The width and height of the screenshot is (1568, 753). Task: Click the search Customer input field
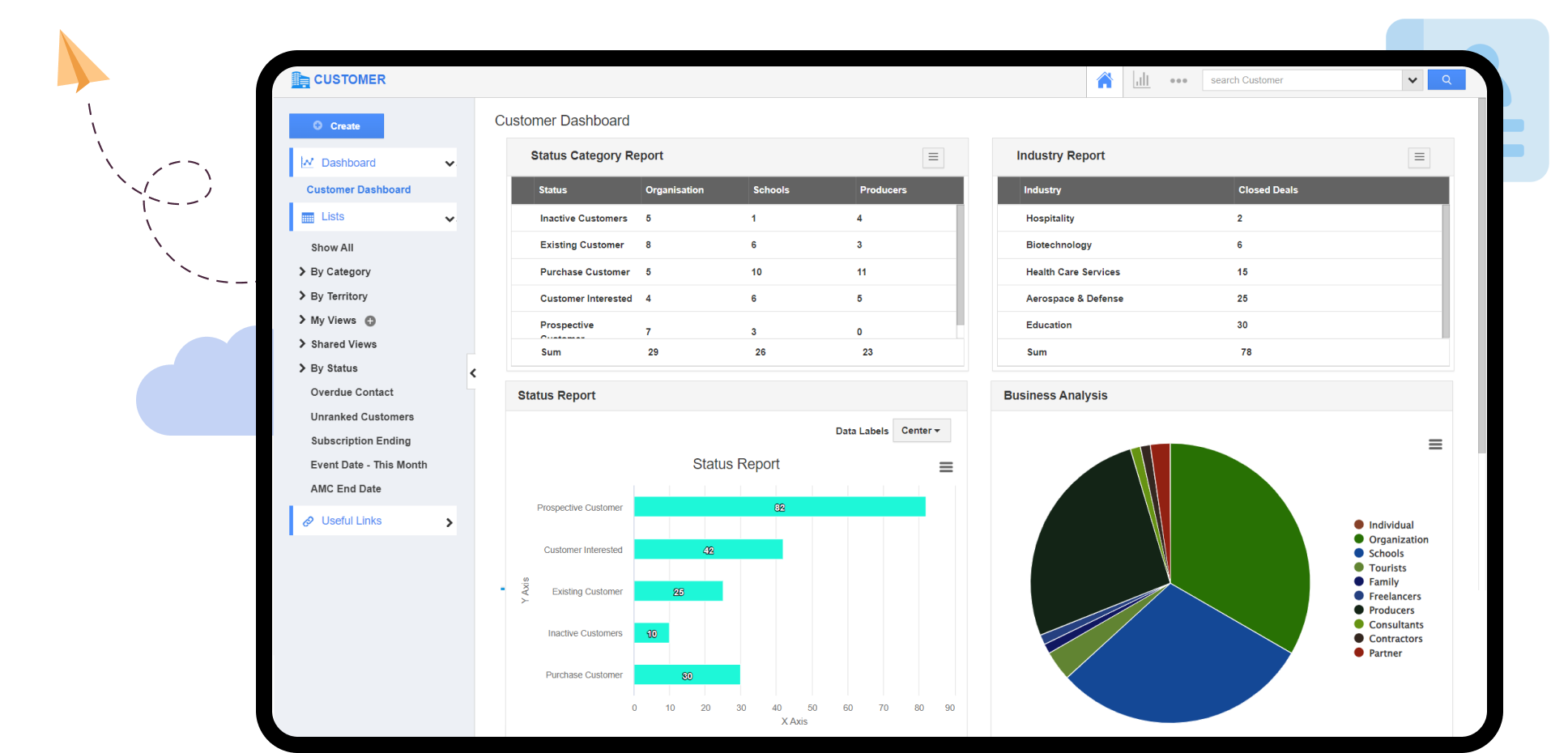[x=1302, y=80]
